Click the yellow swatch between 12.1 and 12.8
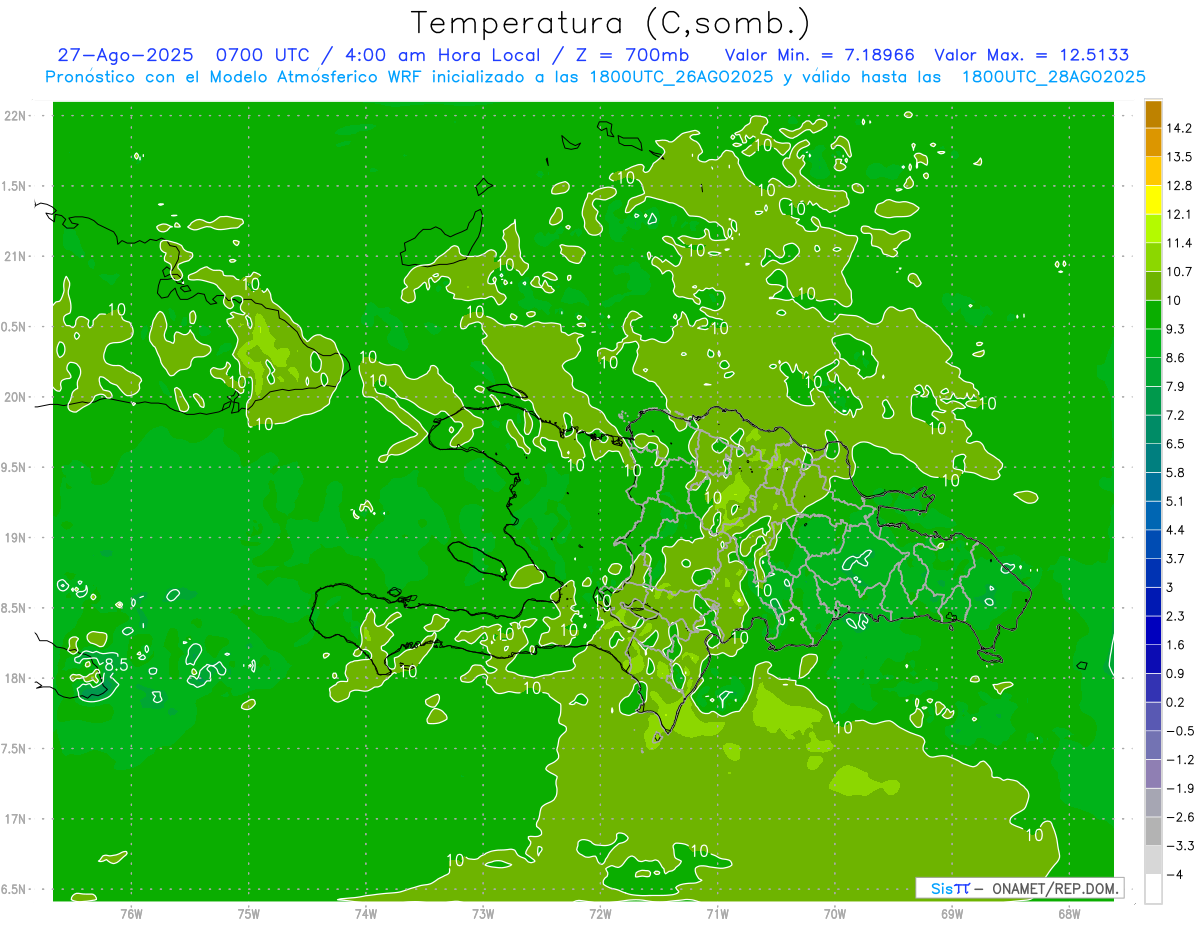Viewport: 1200px width, 927px height. (x=1153, y=200)
